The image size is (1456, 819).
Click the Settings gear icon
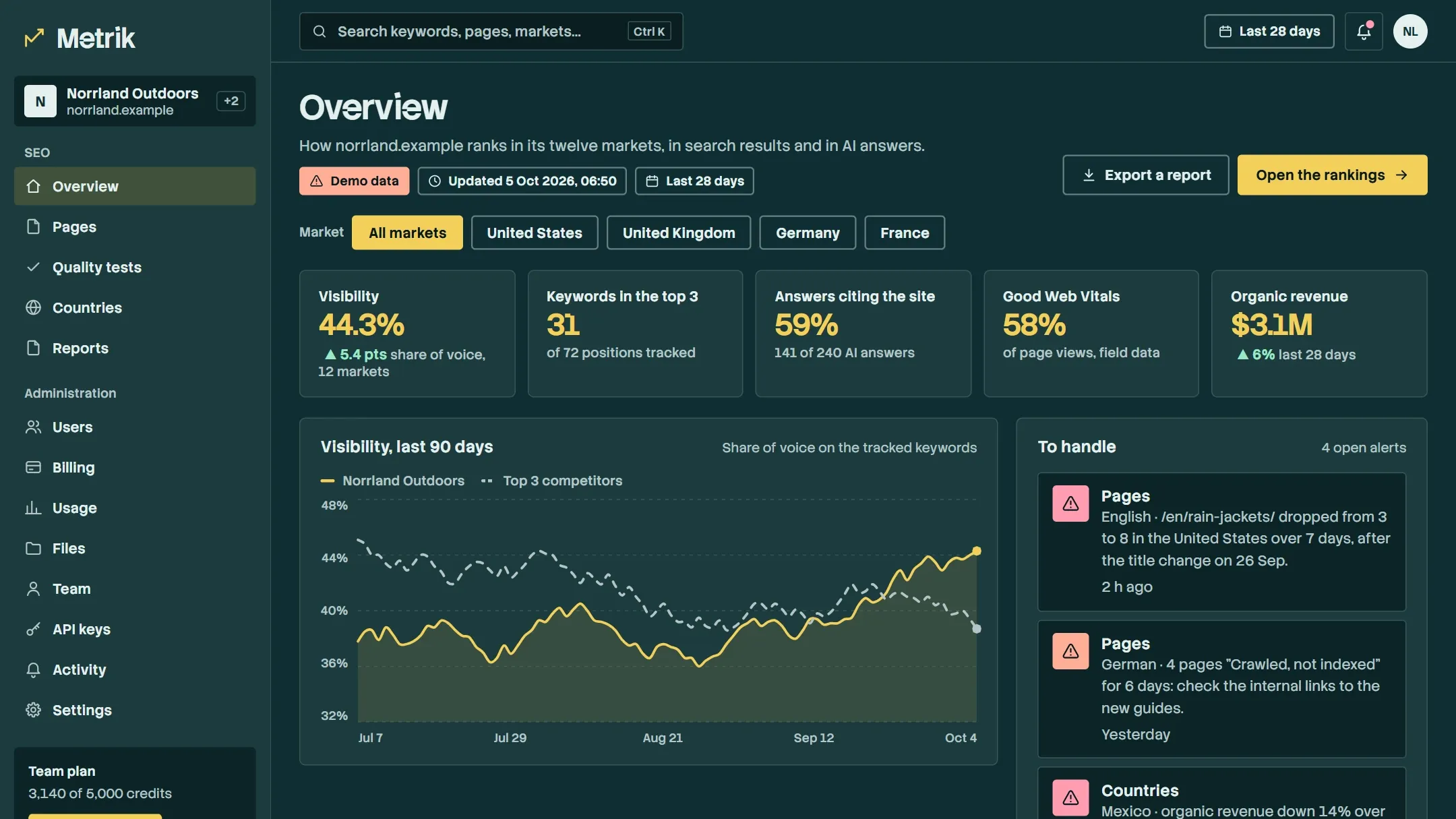(x=33, y=710)
